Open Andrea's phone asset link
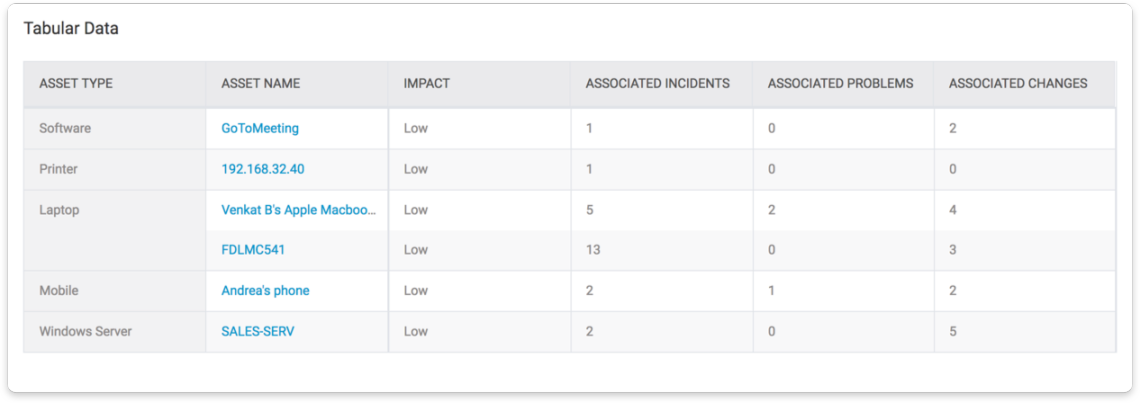Screen dimensions: 1140x403 (265, 290)
